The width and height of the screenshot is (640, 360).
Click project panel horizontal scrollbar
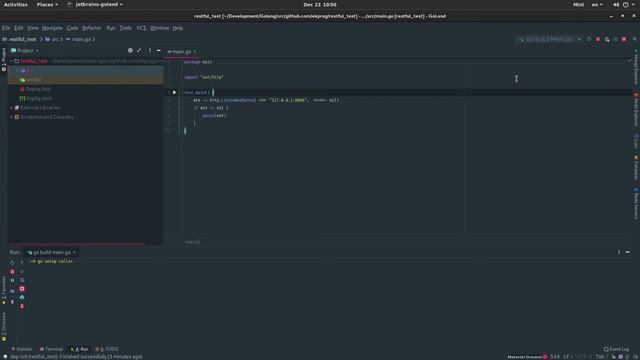(x=76, y=244)
